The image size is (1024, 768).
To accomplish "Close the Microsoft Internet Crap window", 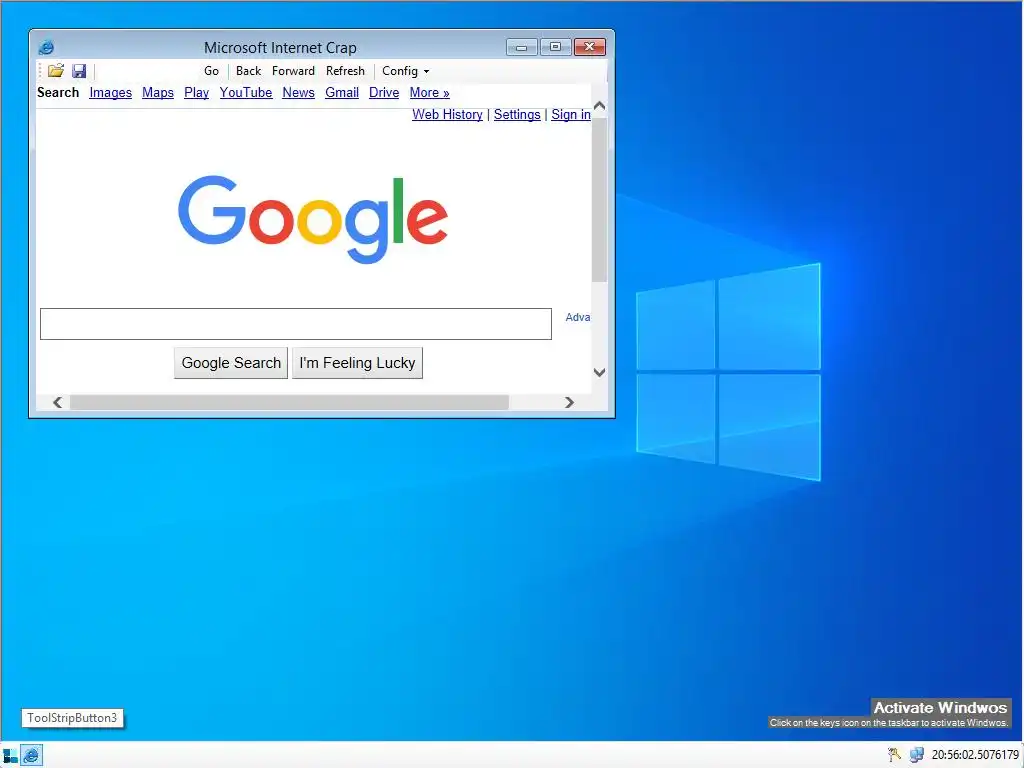I will 590,47.
